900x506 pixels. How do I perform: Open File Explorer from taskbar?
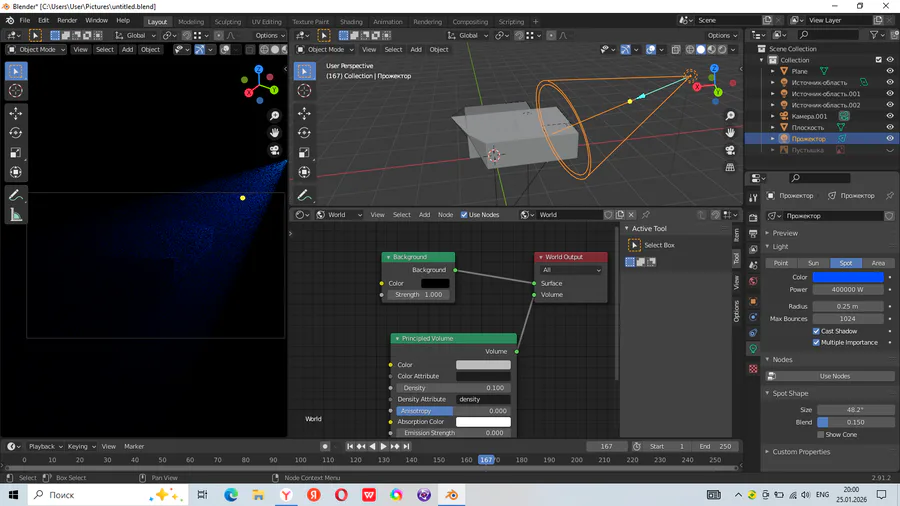258,495
